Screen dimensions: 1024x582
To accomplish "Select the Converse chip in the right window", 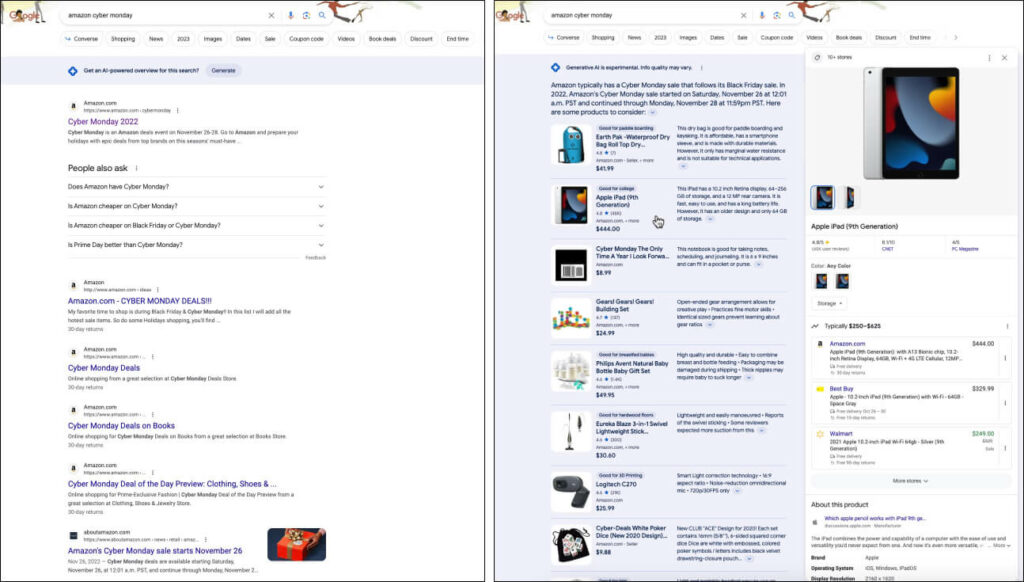I will coord(564,37).
